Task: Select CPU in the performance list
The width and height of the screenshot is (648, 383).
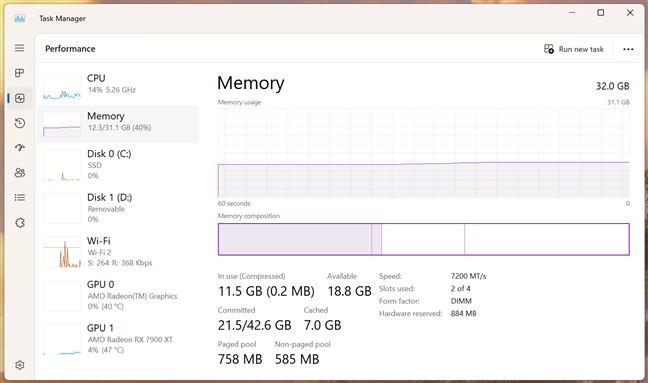Action: coord(118,86)
